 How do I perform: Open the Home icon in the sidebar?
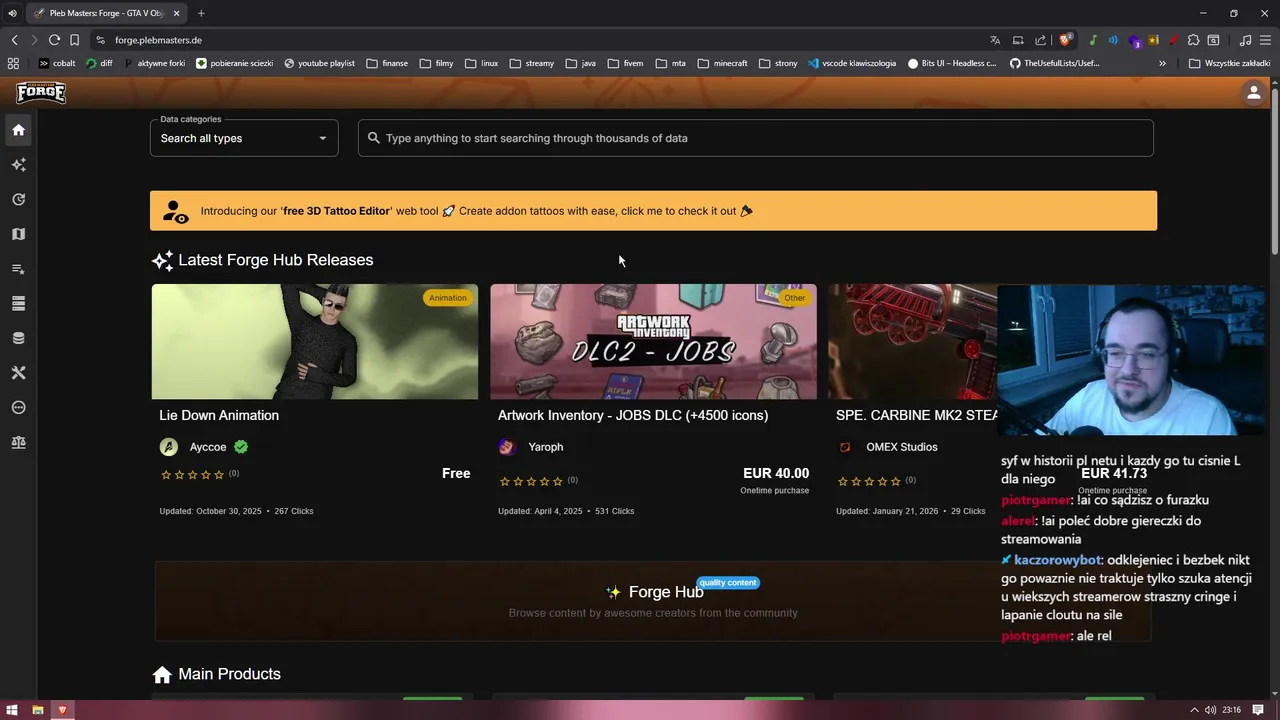pos(18,130)
